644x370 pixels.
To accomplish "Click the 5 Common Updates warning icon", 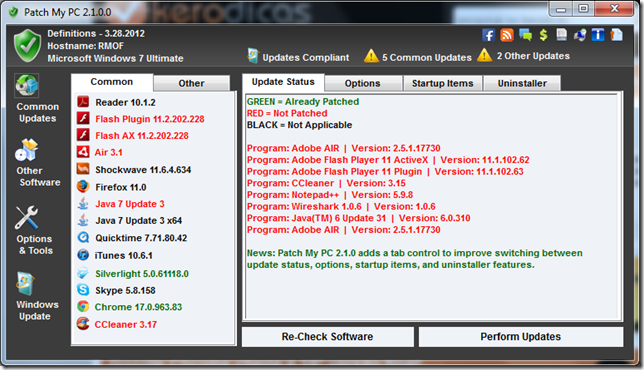I will click(371, 56).
